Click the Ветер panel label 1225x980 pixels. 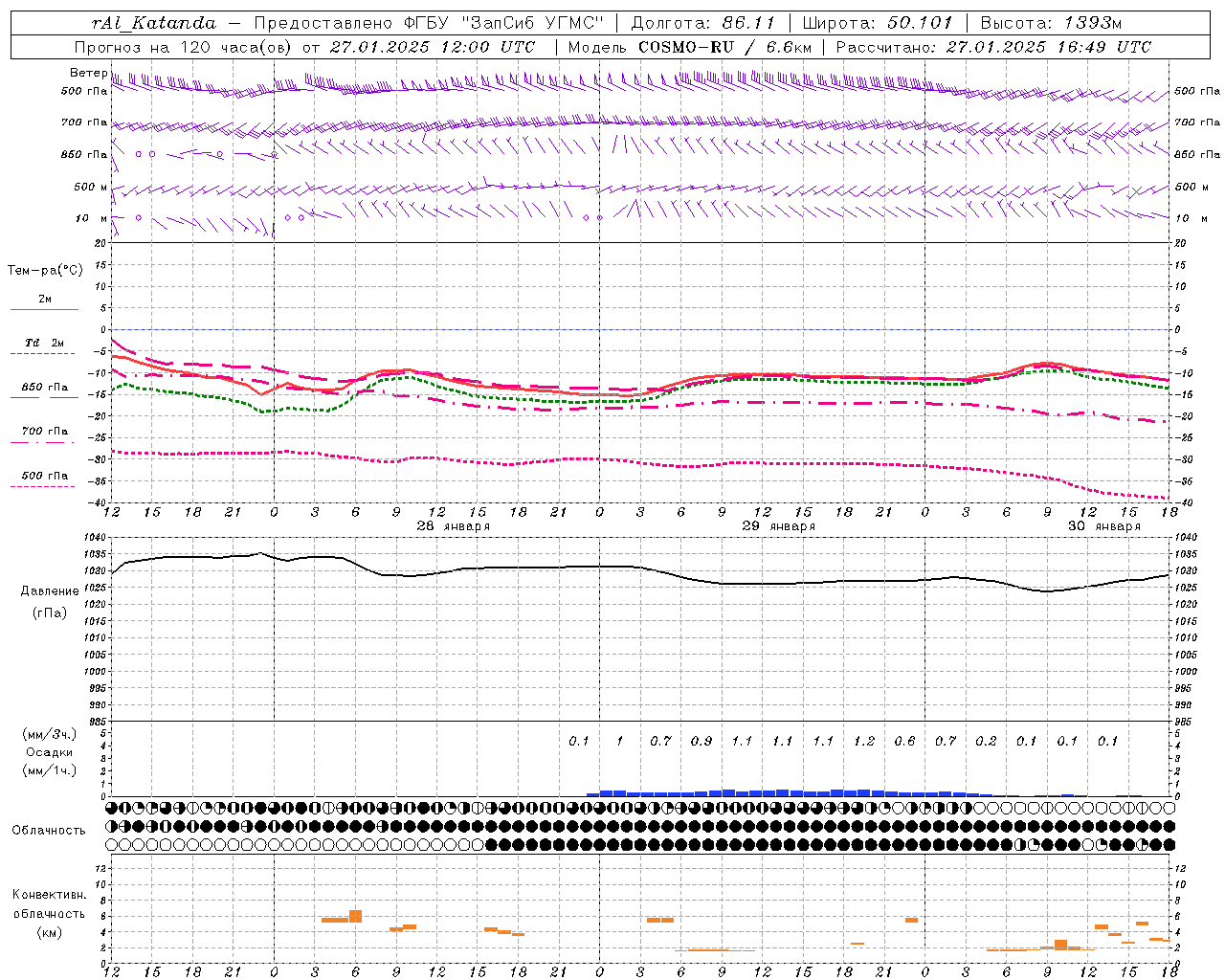[x=88, y=73]
